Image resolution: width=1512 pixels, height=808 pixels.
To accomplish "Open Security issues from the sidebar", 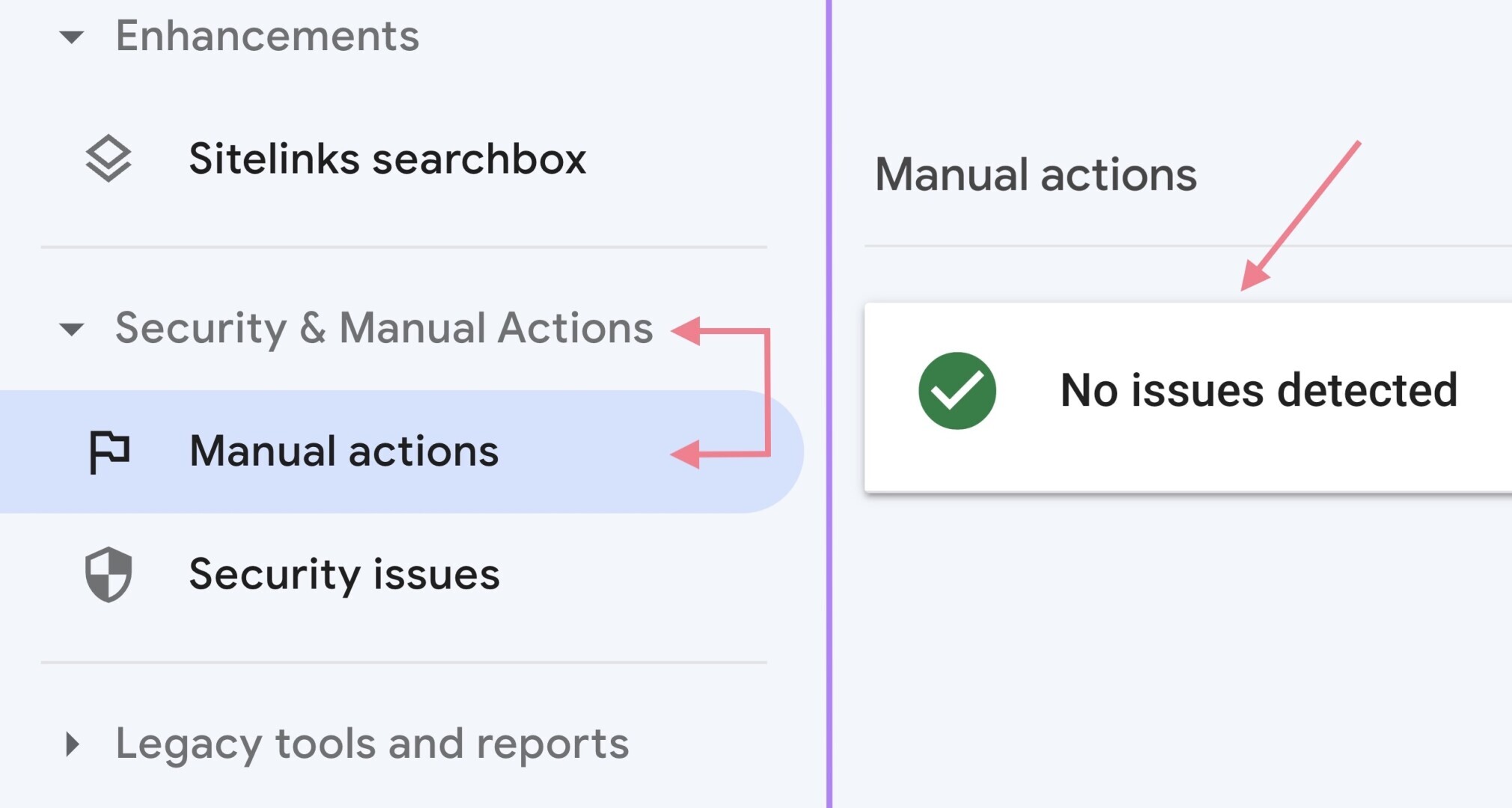I will (344, 575).
